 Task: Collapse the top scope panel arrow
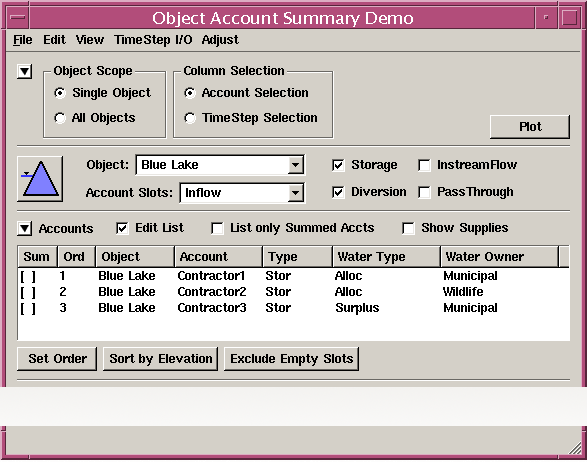point(25,71)
